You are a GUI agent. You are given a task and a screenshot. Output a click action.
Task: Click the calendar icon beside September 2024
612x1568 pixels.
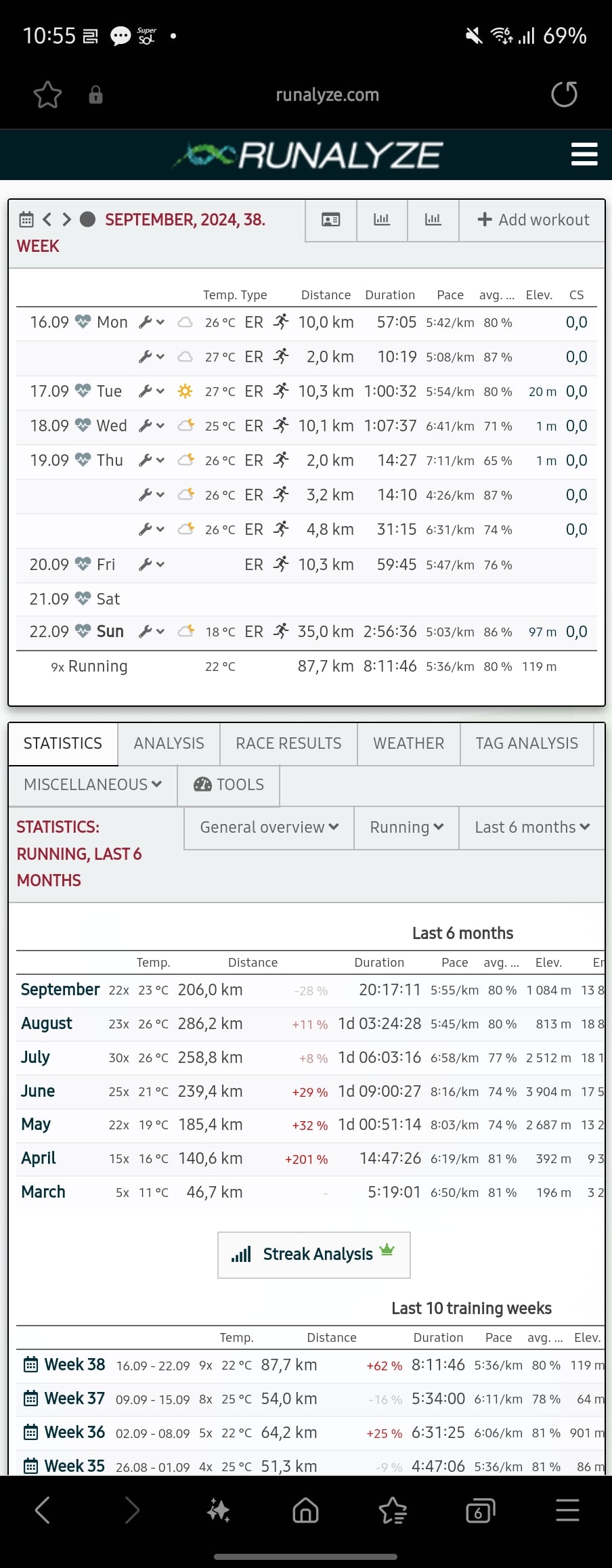[x=26, y=219]
